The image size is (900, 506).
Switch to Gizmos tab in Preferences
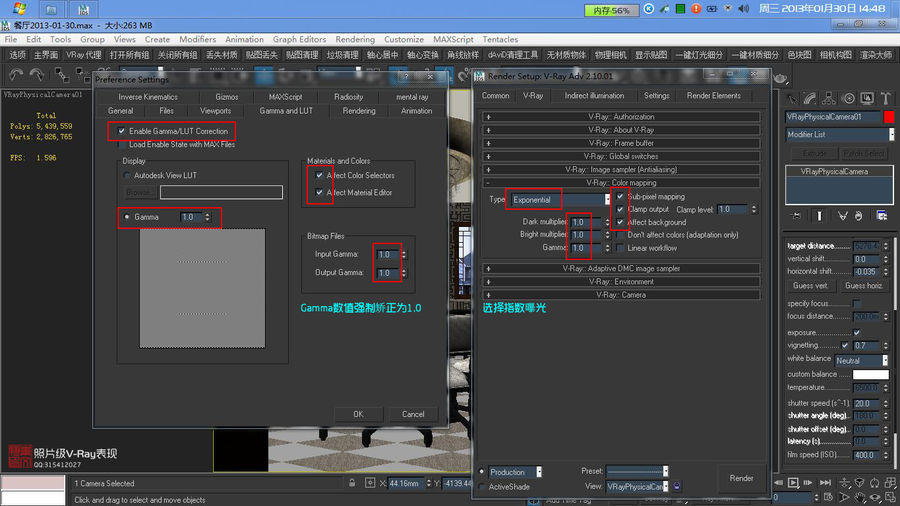click(x=227, y=97)
